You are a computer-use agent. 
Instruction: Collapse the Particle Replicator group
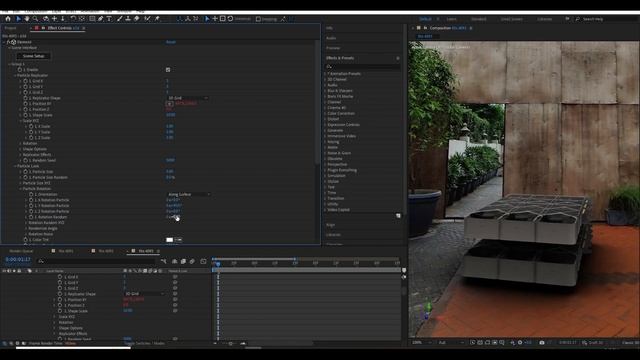tap(15, 76)
